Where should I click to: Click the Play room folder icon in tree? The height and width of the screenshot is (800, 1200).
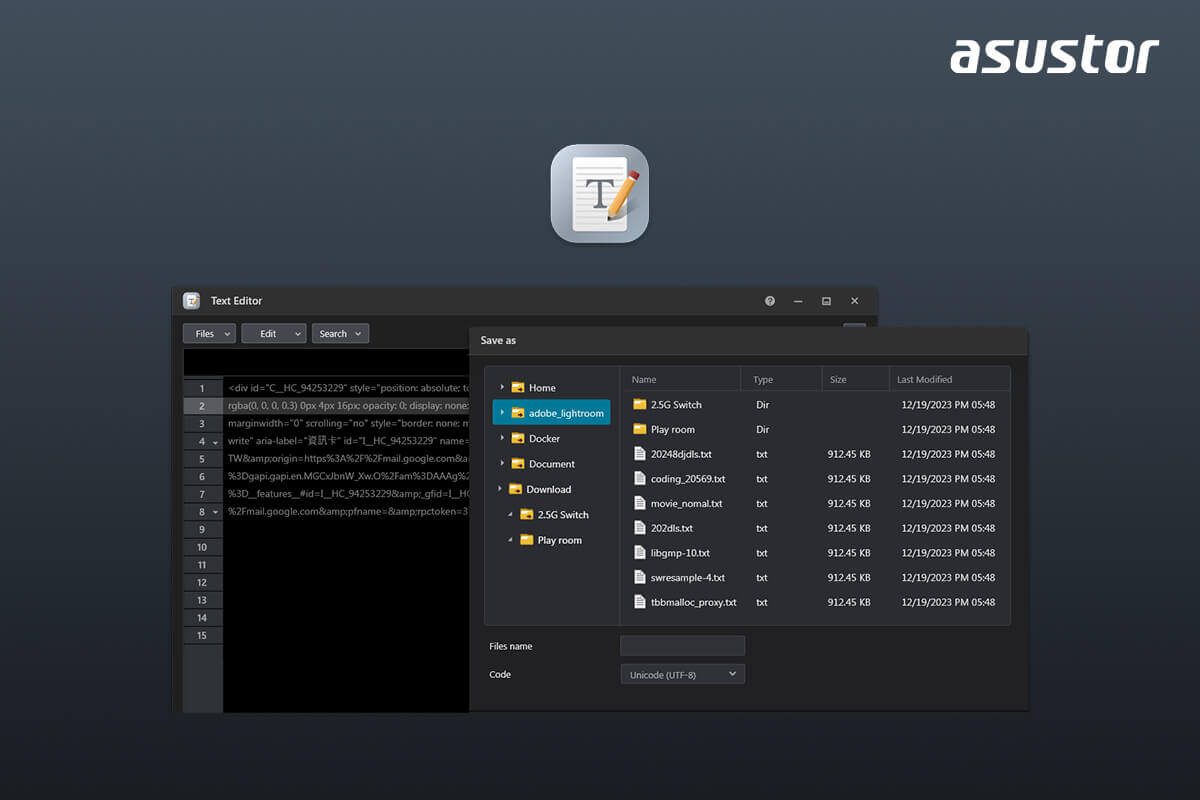(x=527, y=540)
